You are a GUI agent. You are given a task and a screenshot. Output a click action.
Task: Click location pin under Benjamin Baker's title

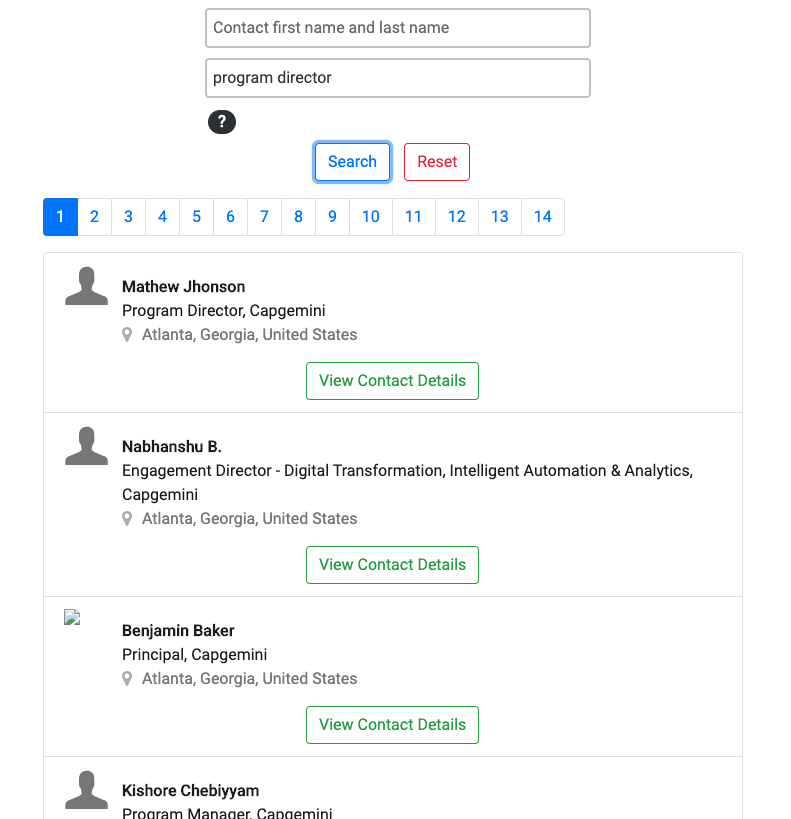tap(127, 678)
